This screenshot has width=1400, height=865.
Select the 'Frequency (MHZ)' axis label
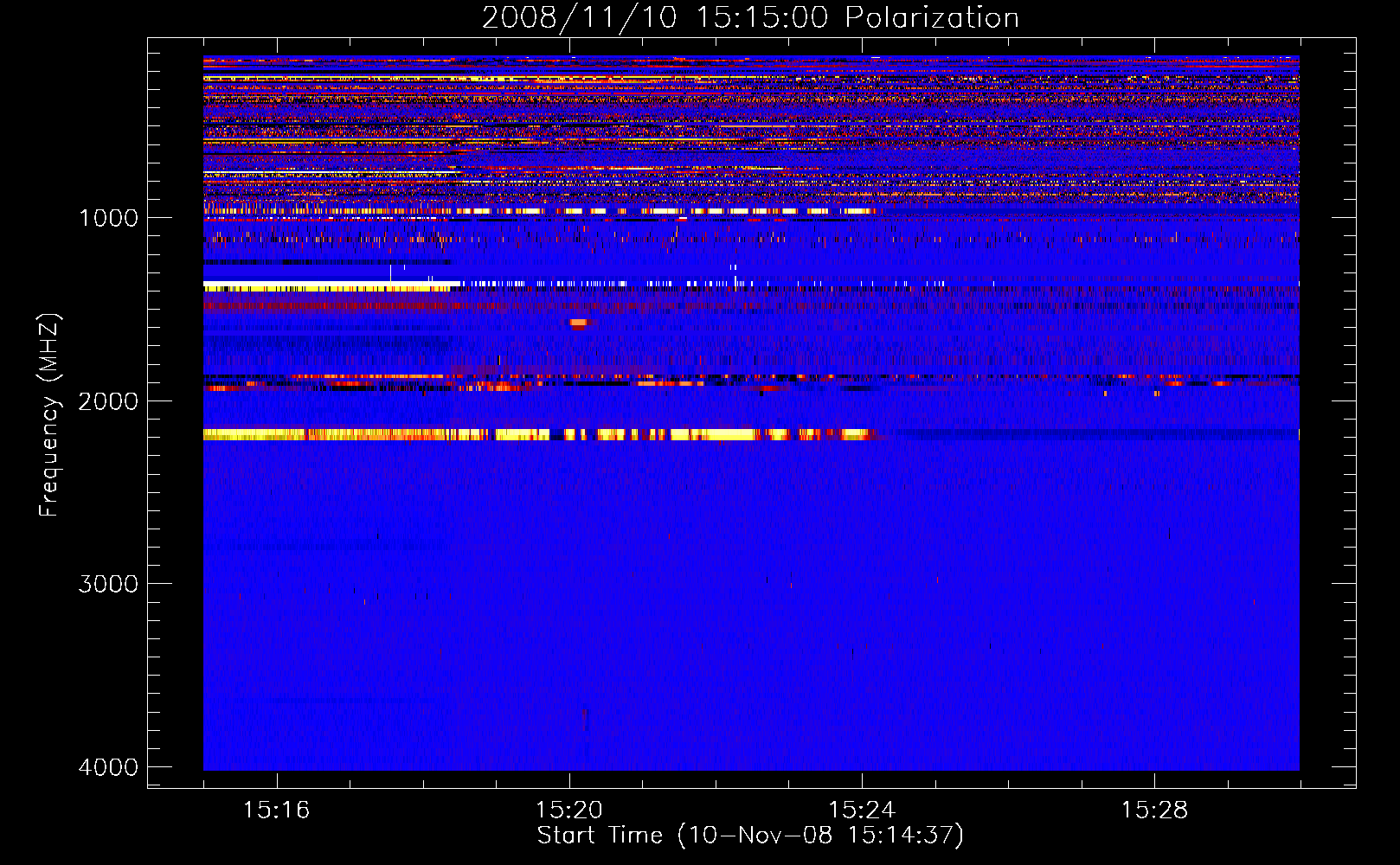[x=50, y=415]
